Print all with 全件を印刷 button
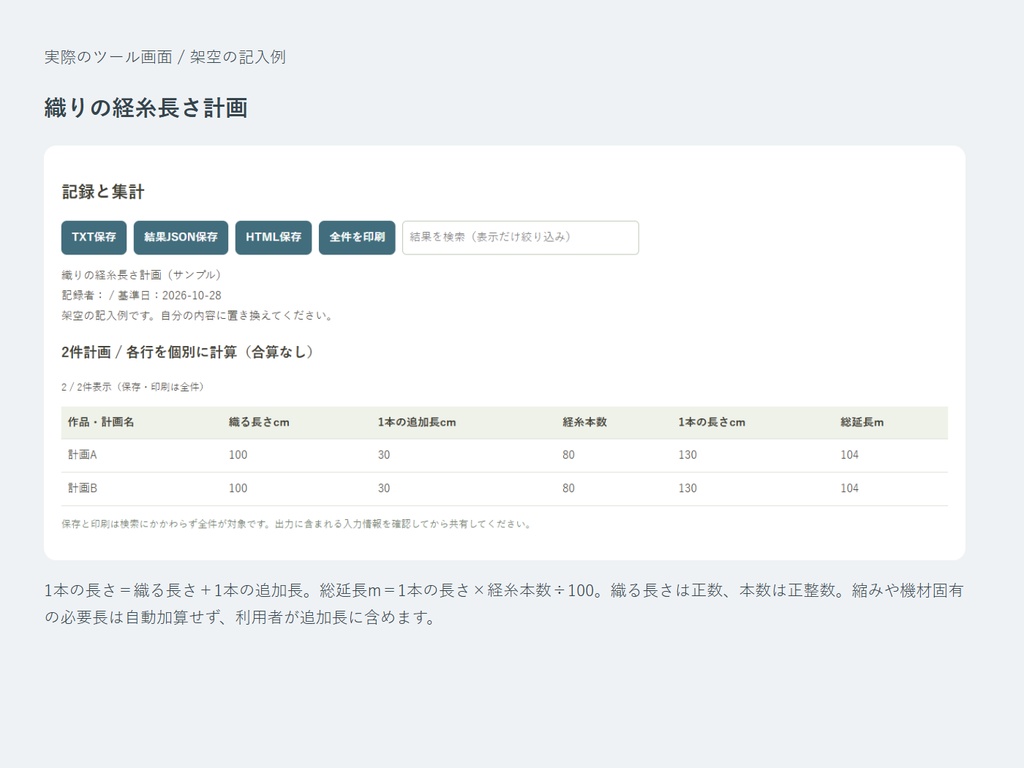The image size is (1024, 768). click(x=357, y=238)
